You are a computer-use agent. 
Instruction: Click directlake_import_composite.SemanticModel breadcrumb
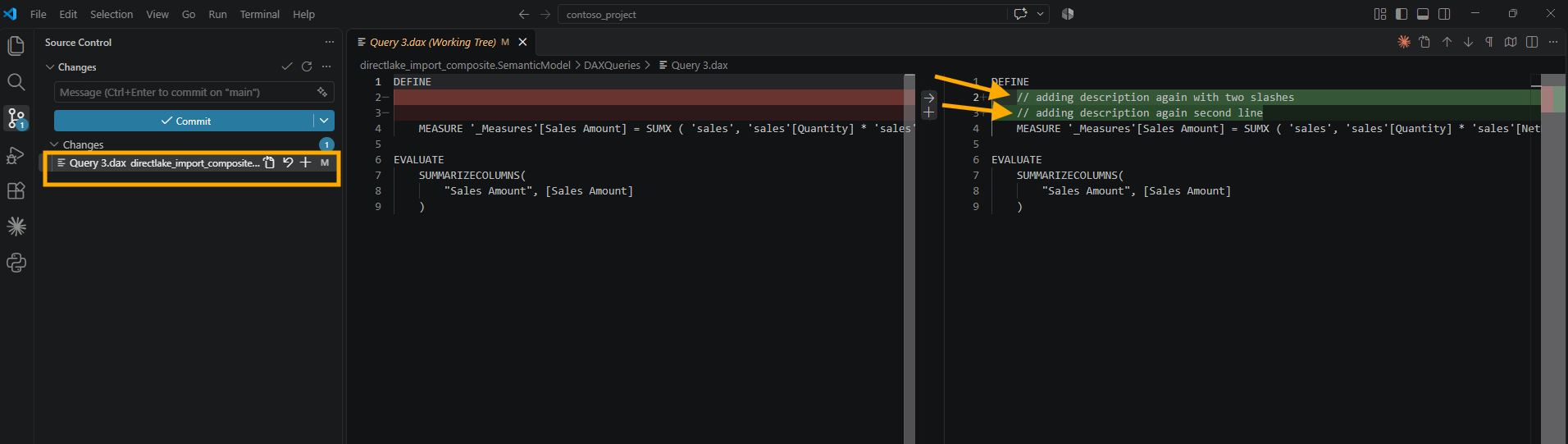[465, 65]
